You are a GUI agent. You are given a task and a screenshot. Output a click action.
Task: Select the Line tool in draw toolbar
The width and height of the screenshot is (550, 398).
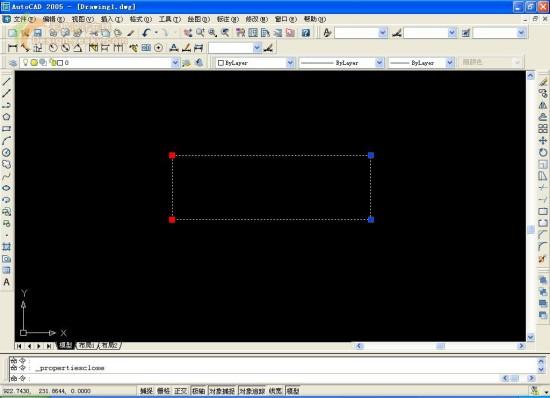[6, 82]
